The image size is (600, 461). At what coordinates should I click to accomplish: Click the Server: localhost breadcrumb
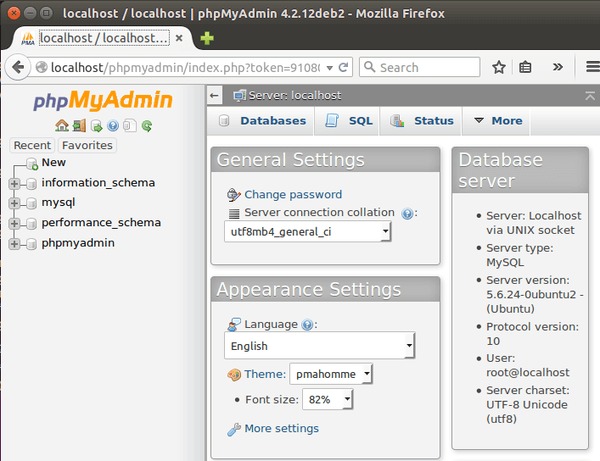pyautogui.click(x=295, y=95)
